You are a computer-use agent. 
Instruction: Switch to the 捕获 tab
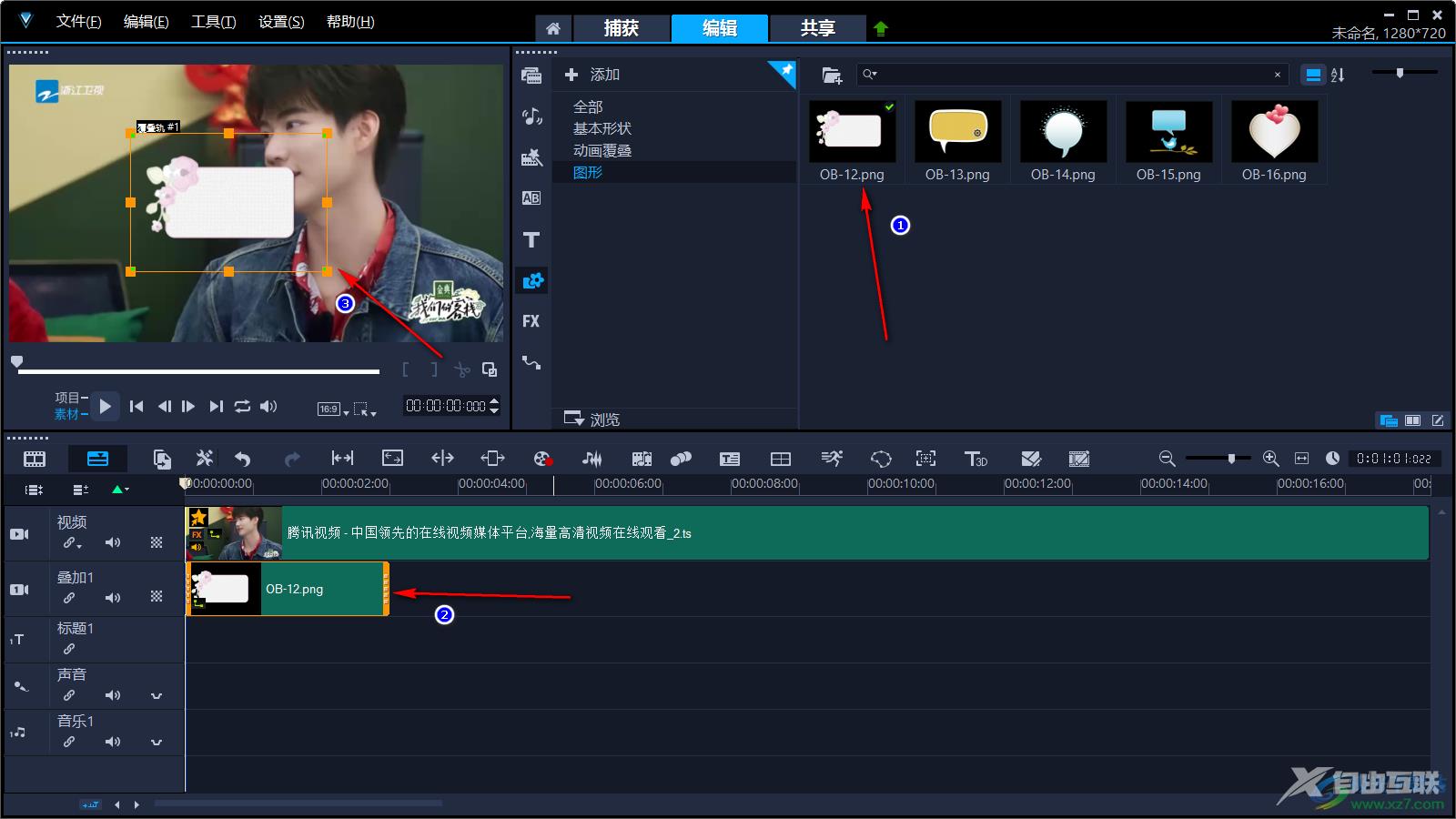point(622,28)
